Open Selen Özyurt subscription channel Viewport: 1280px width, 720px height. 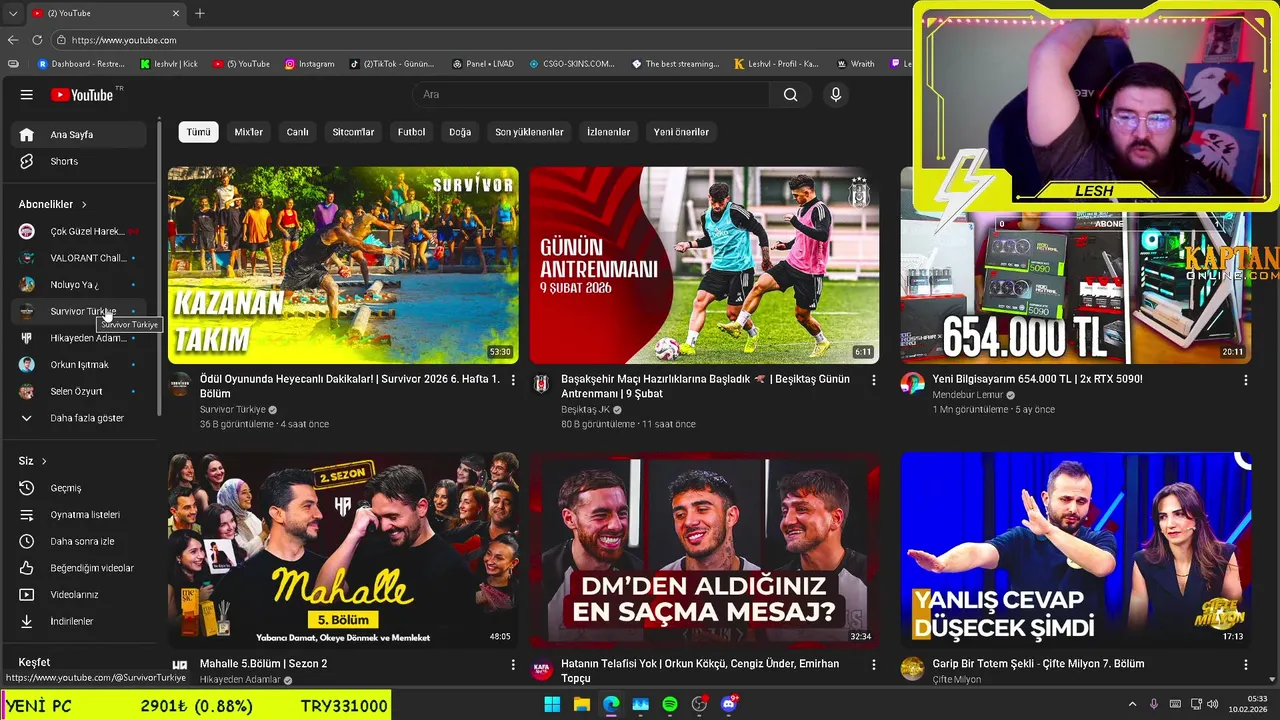point(79,391)
